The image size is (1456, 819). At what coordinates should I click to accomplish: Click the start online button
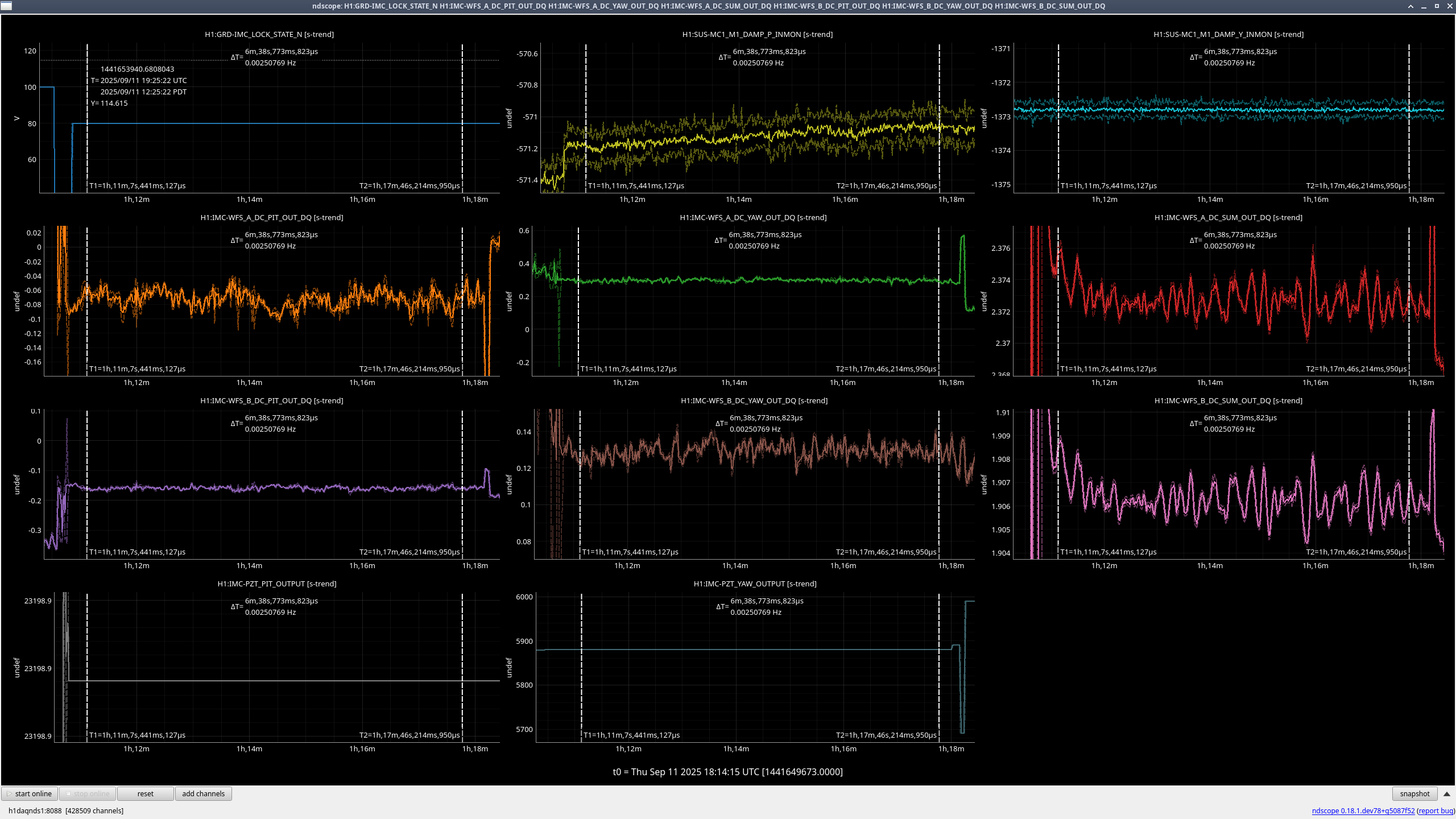(x=30, y=793)
